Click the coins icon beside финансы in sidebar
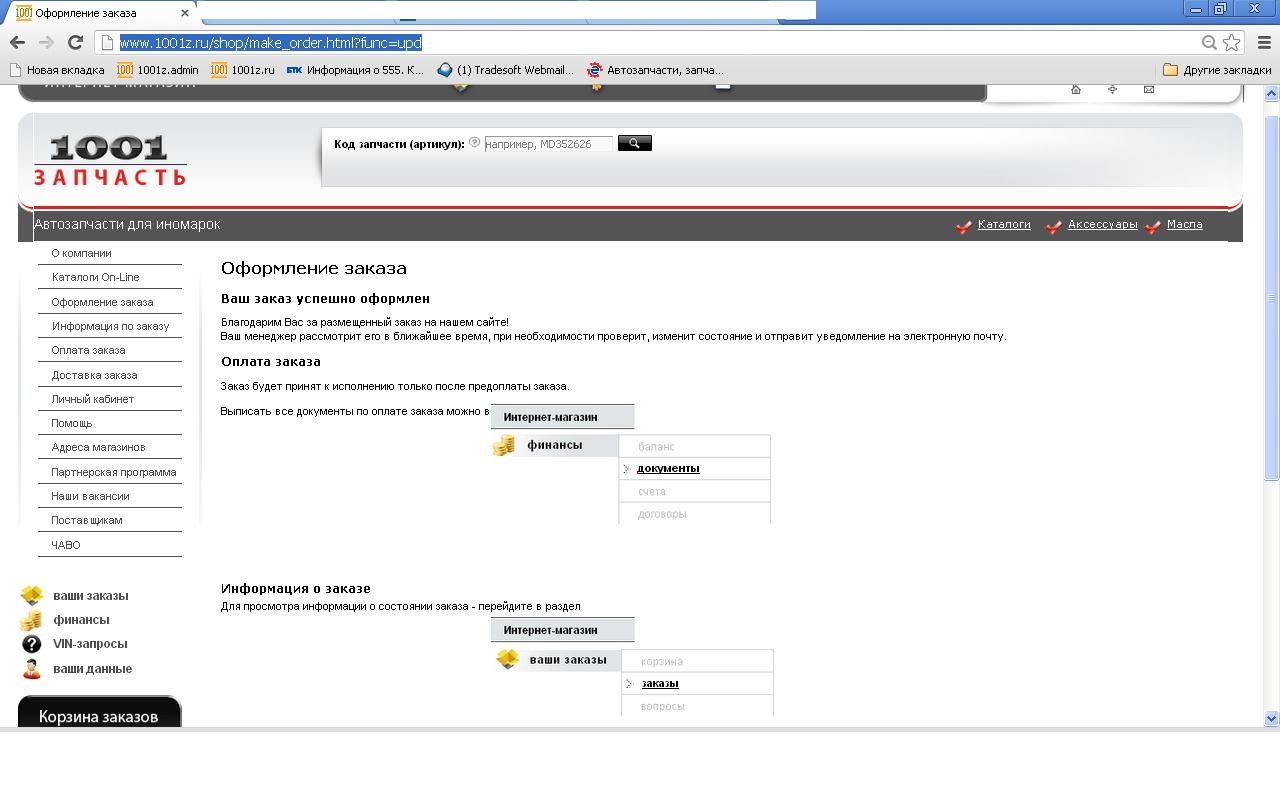The height and width of the screenshot is (800, 1280). tap(31, 620)
